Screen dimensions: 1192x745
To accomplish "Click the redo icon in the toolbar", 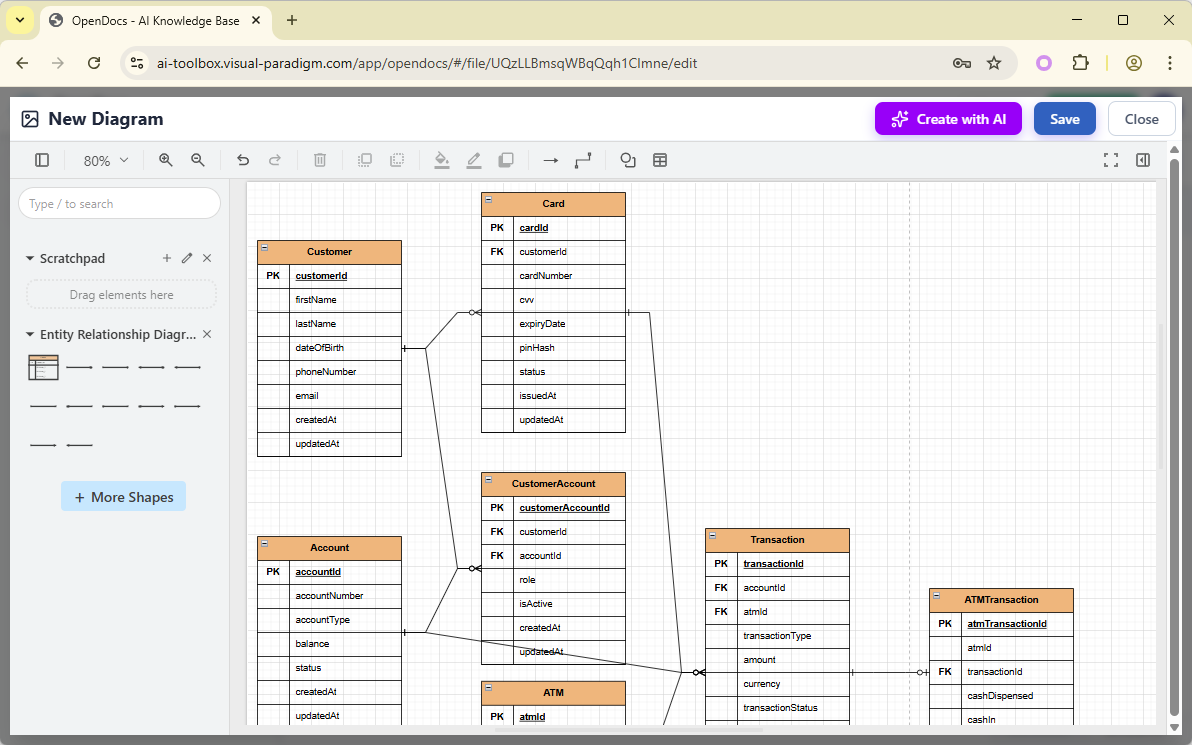I will 276,160.
